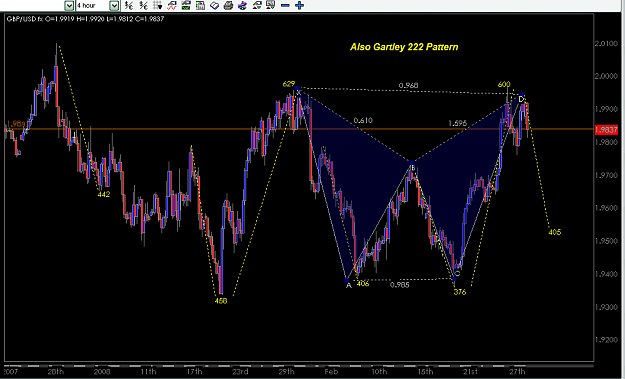Viewport: 625px width, 379px height.
Task: Click the red wave indicator icon
Action: pyautogui.click(x=172, y=5)
